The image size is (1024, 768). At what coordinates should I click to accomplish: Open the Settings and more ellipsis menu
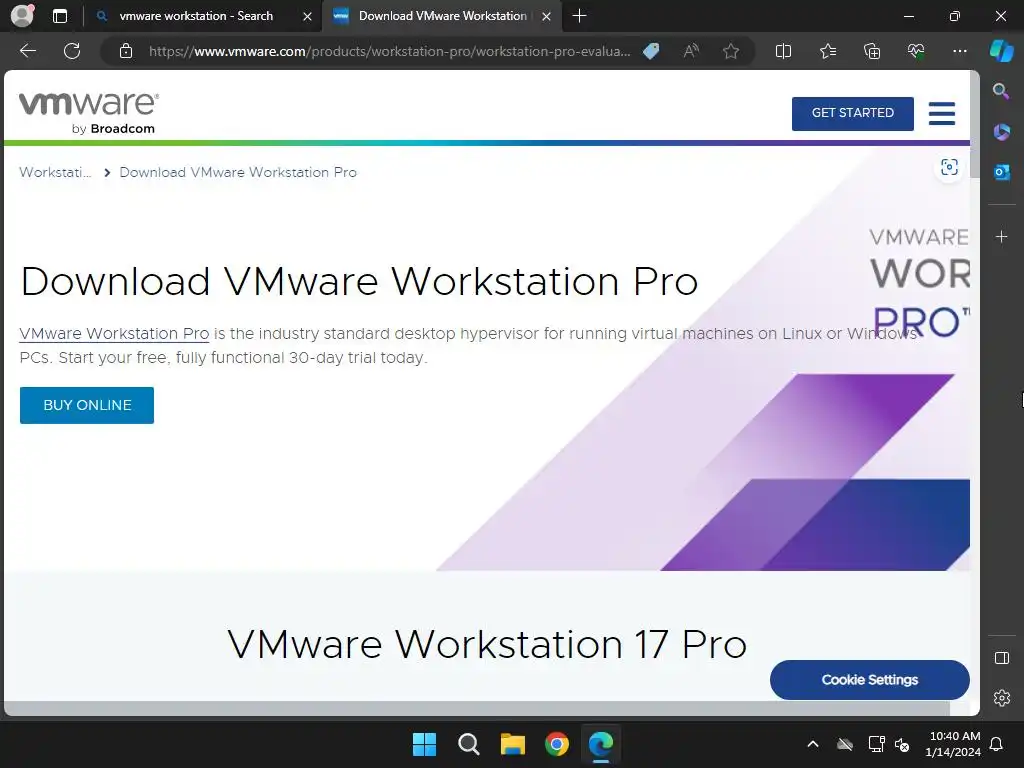tap(959, 51)
